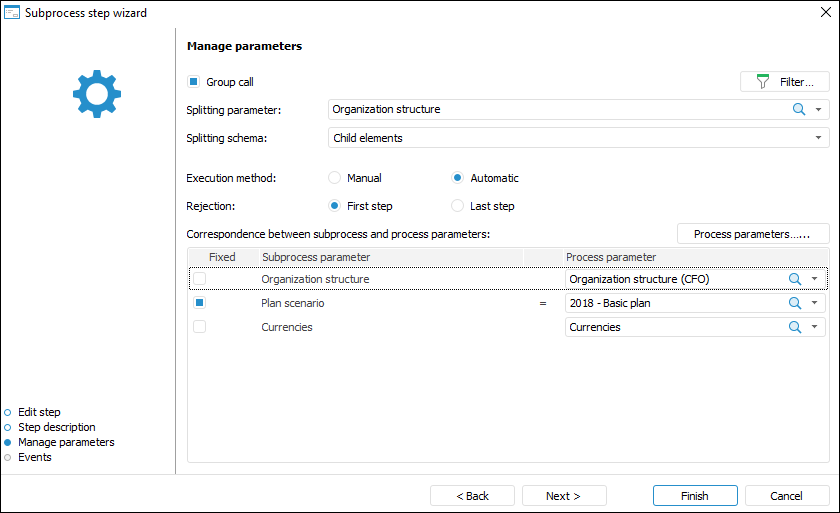Click search icon in Organization structure (CFO) row

(x=795, y=279)
